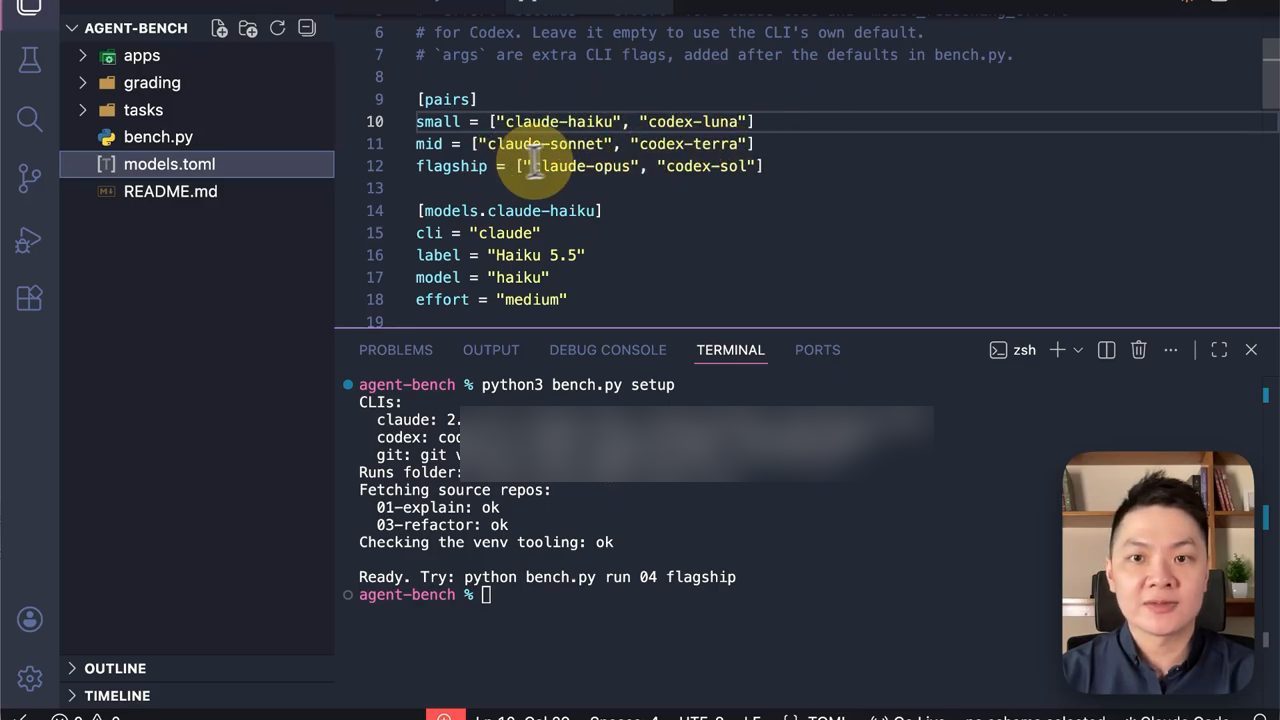Switch to the OUTPUT tab
Viewport: 1280px width, 720px height.
tap(491, 350)
